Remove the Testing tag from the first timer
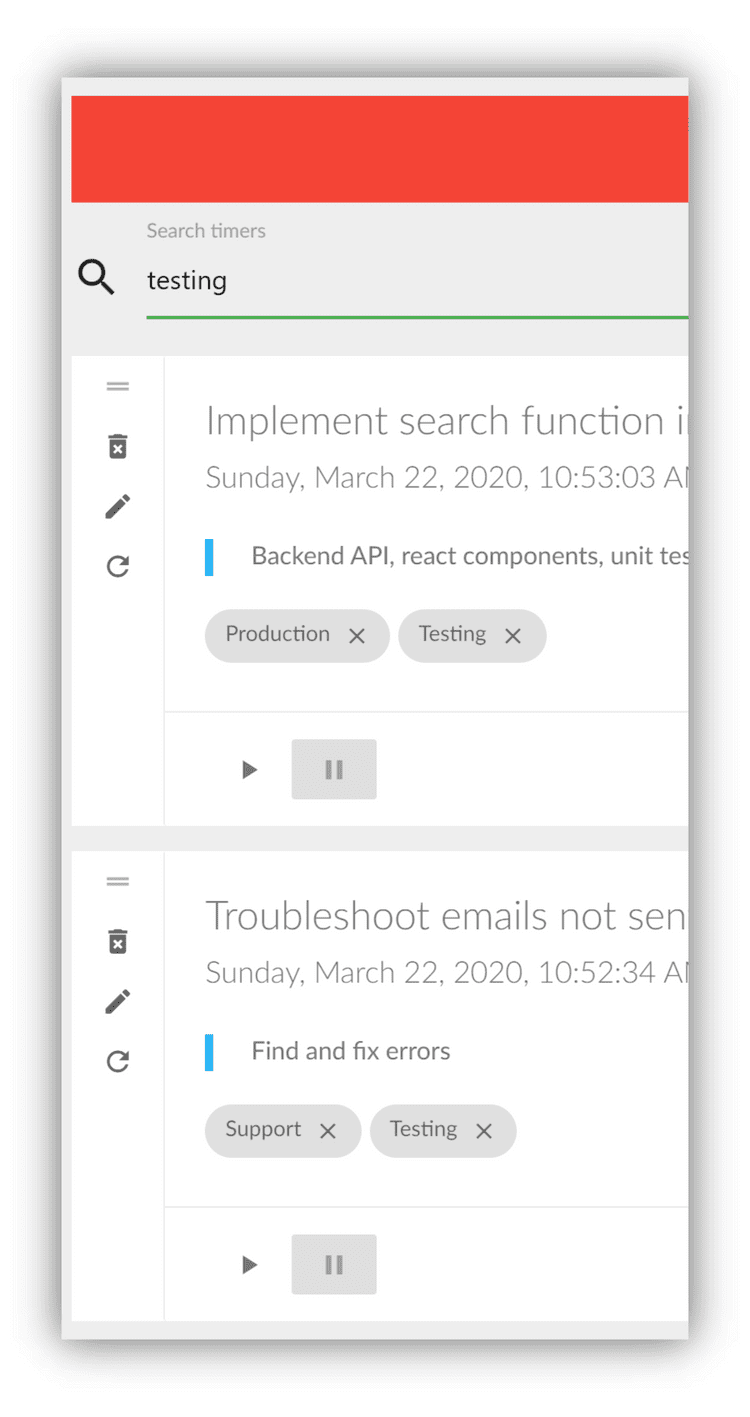Image resolution: width=750 pixels, height=1417 pixels. [512, 635]
